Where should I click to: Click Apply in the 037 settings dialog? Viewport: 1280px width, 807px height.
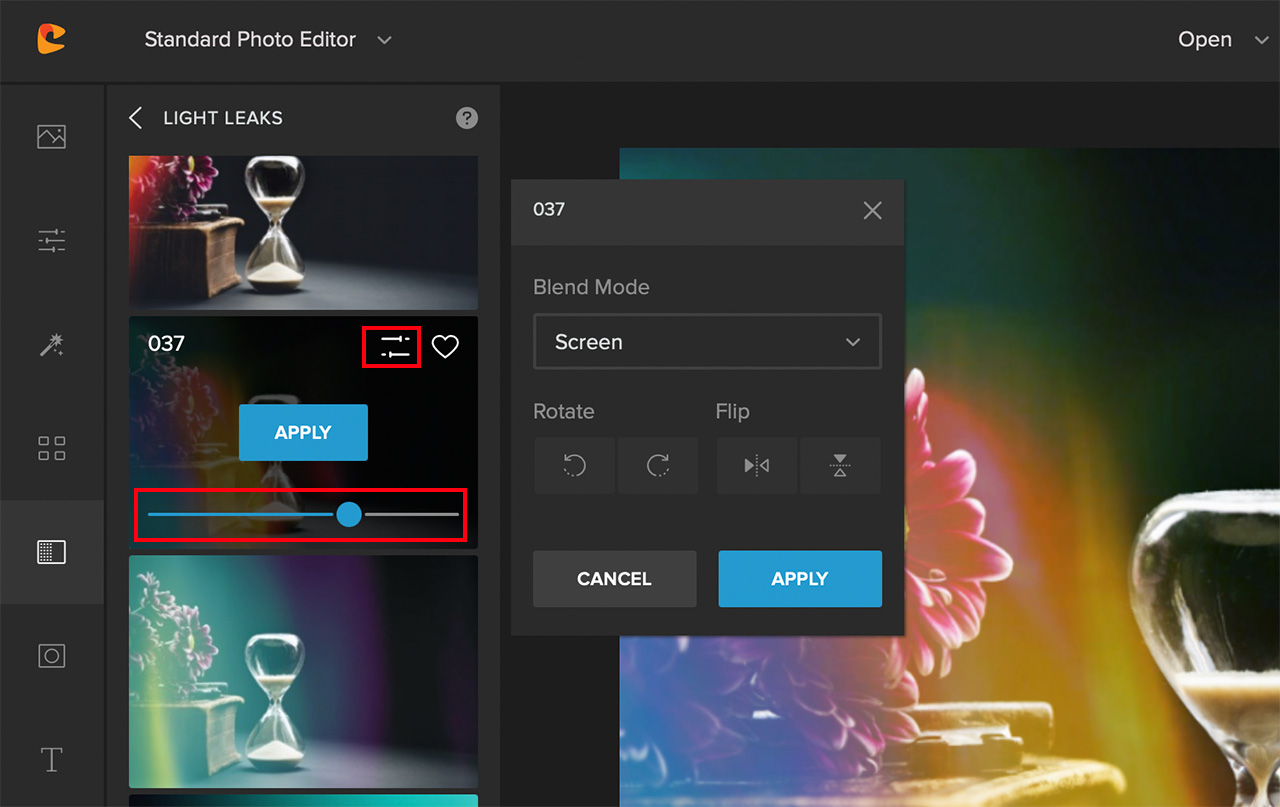[800, 579]
